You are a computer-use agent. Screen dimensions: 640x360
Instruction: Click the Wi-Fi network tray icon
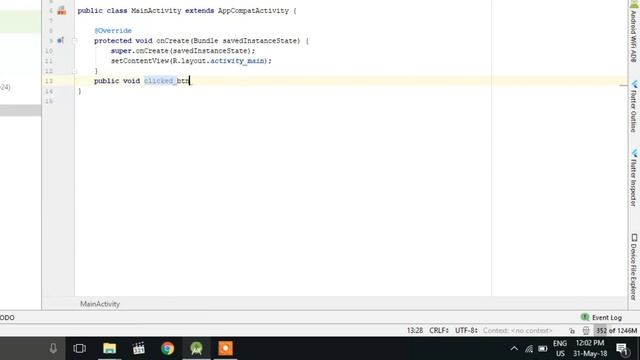point(529,349)
